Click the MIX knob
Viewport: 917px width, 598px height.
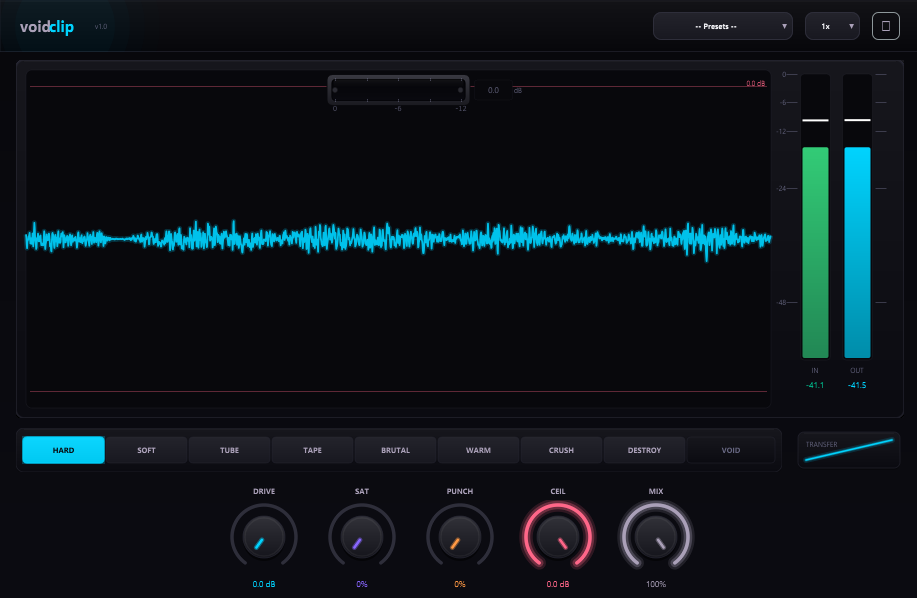(x=656, y=536)
